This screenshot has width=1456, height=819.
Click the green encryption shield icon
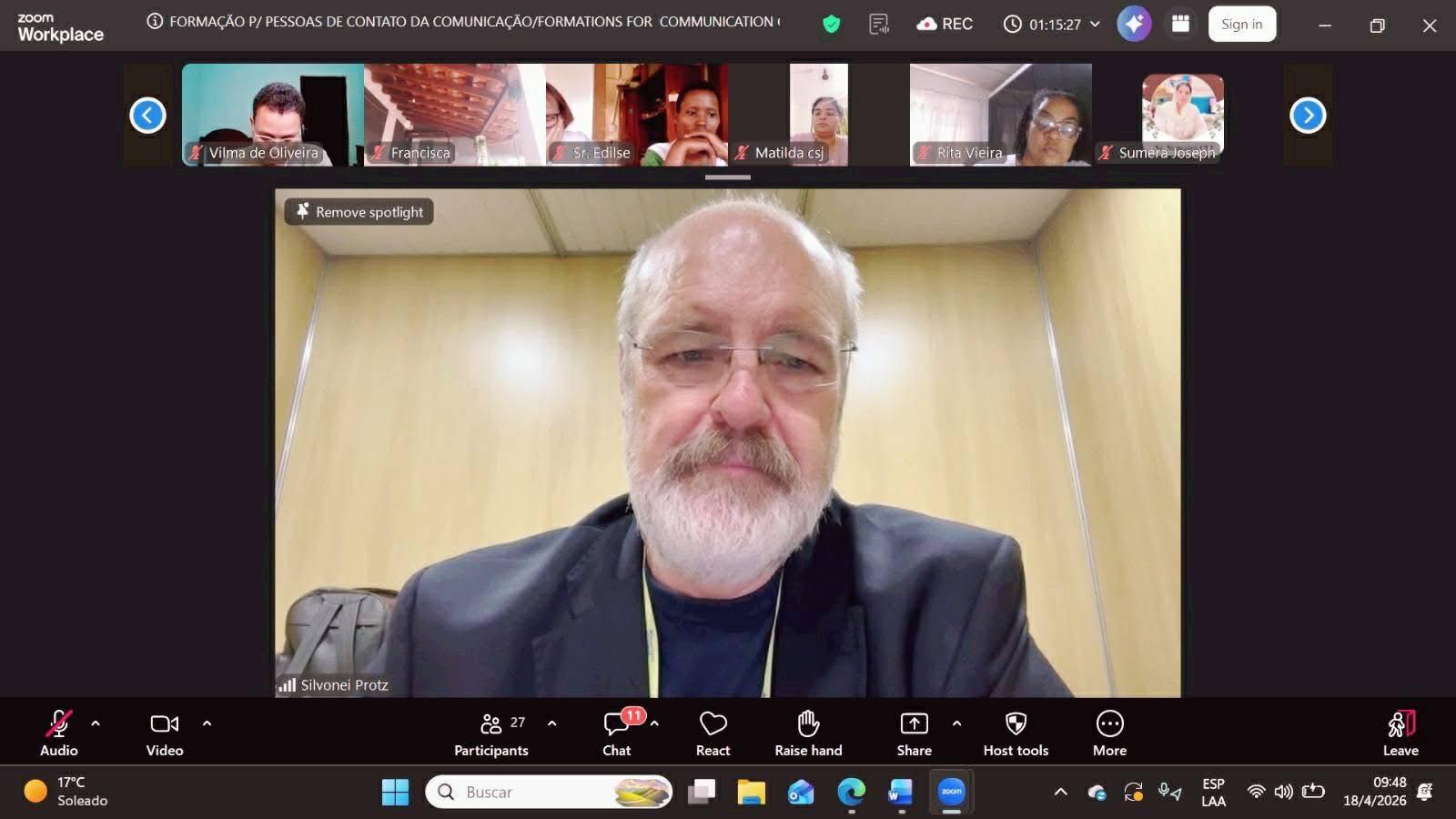831,25
